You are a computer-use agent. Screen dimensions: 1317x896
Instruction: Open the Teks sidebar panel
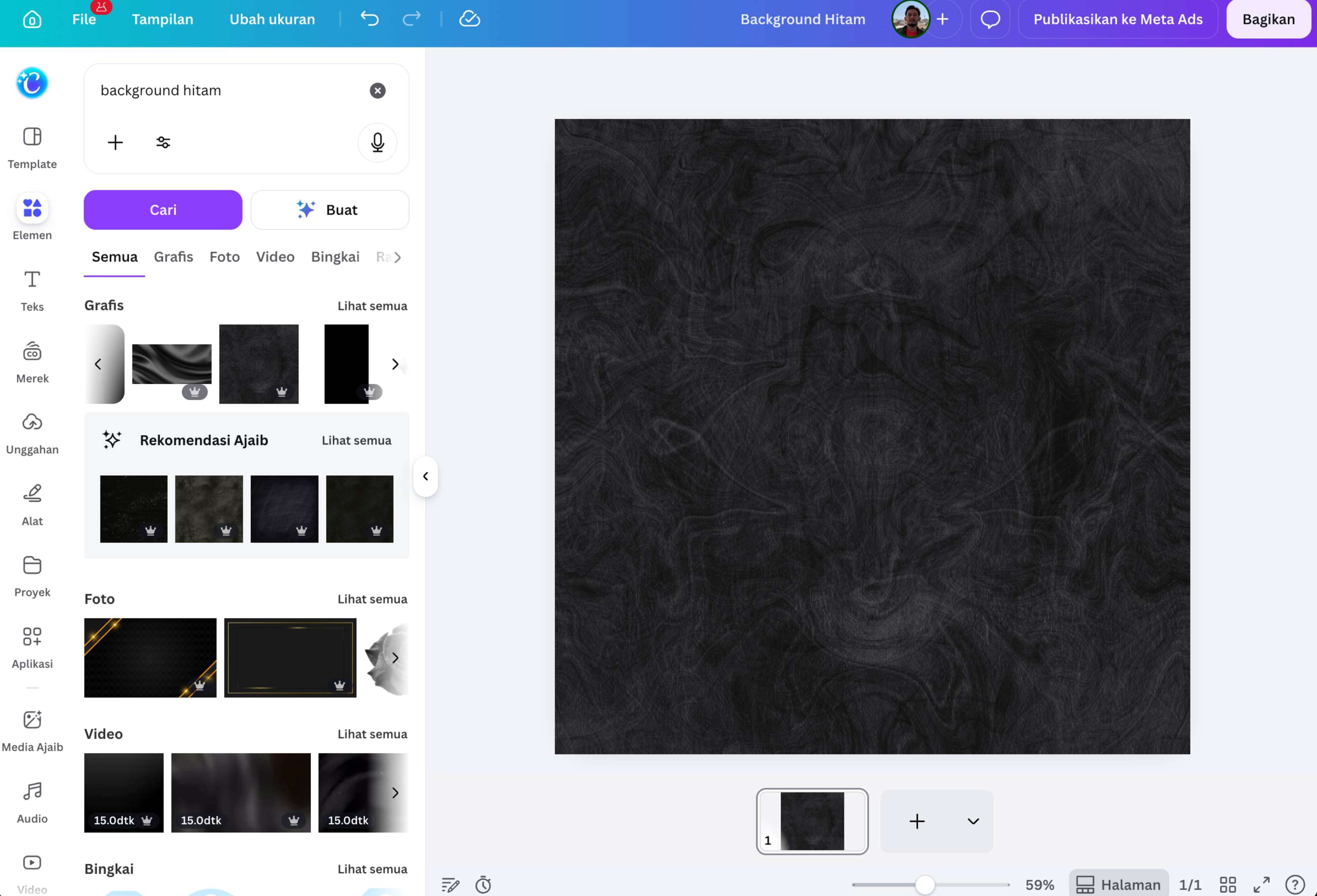32,290
